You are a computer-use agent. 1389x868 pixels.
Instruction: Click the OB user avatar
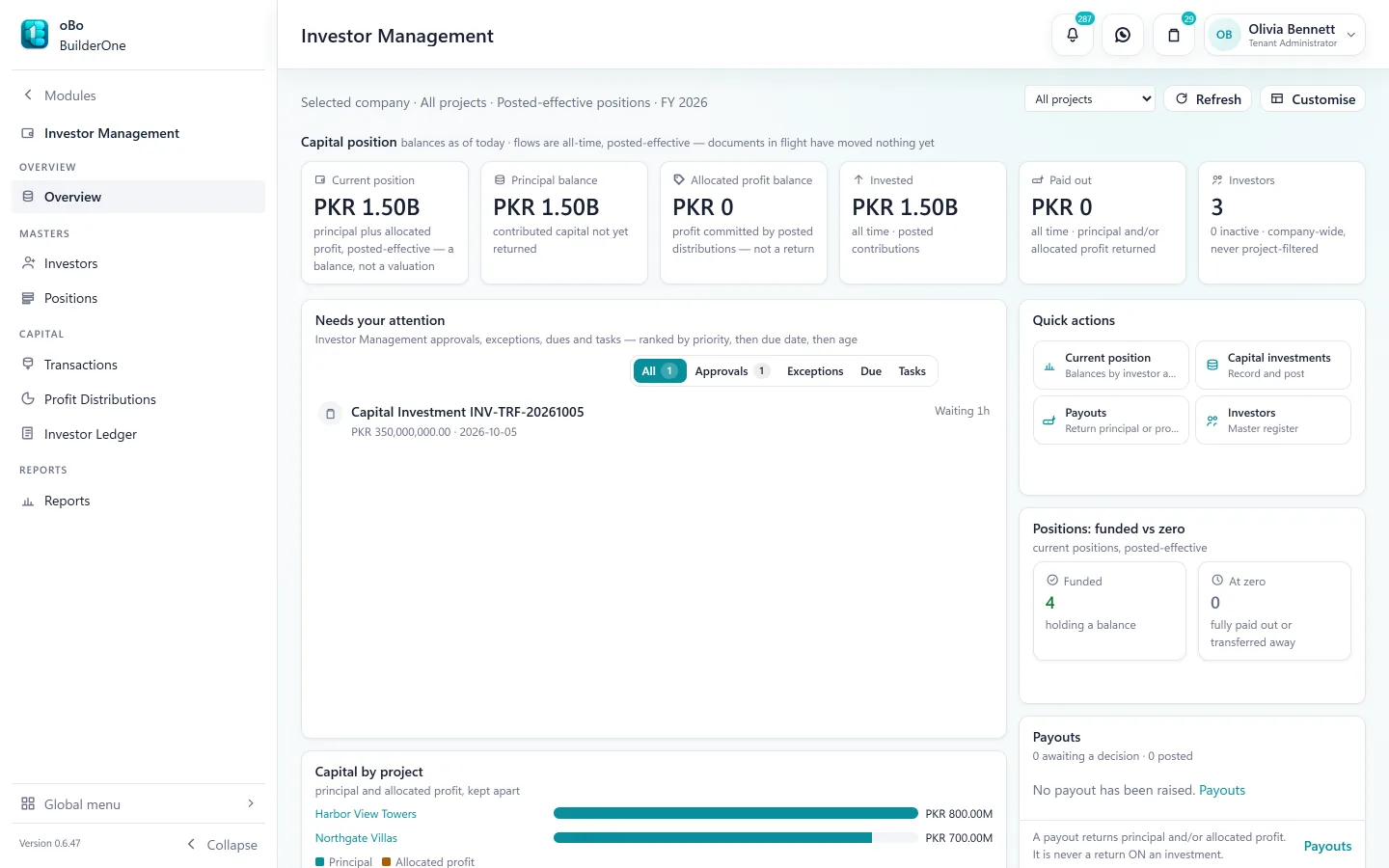(x=1224, y=35)
